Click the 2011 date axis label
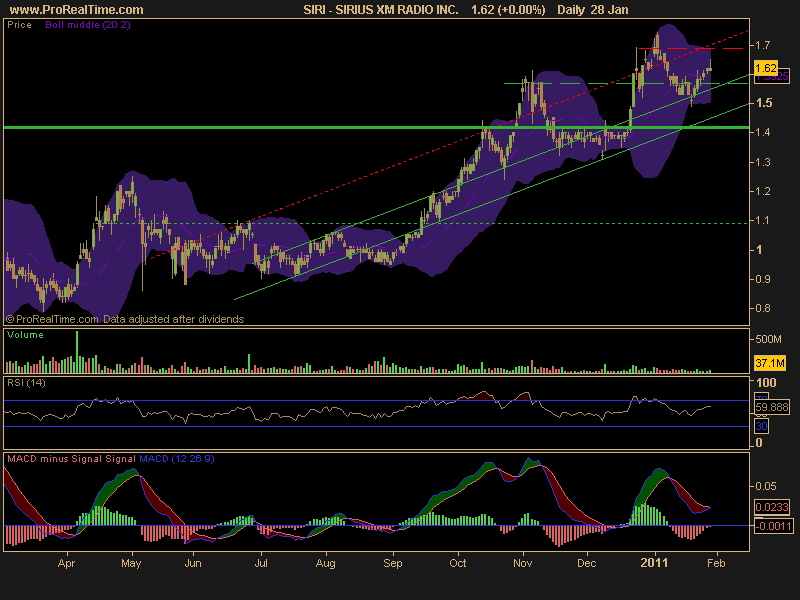The height and width of the screenshot is (600, 800). click(x=654, y=563)
